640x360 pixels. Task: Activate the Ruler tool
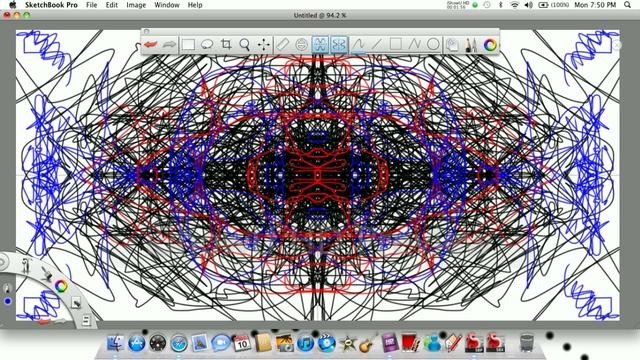coord(282,44)
